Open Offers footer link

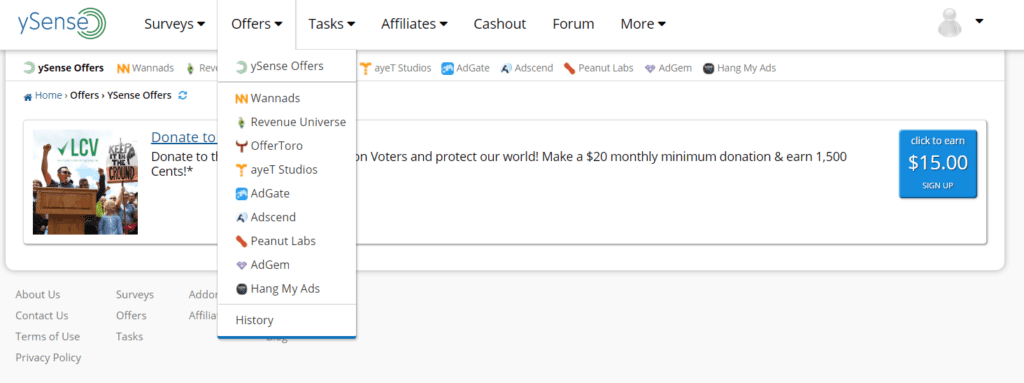pos(131,316)
